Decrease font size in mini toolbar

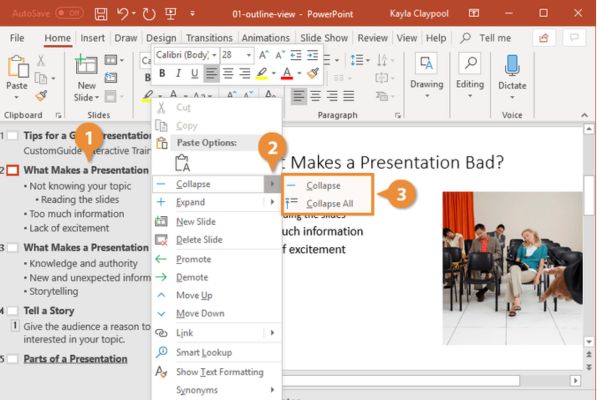click(280, 55)
